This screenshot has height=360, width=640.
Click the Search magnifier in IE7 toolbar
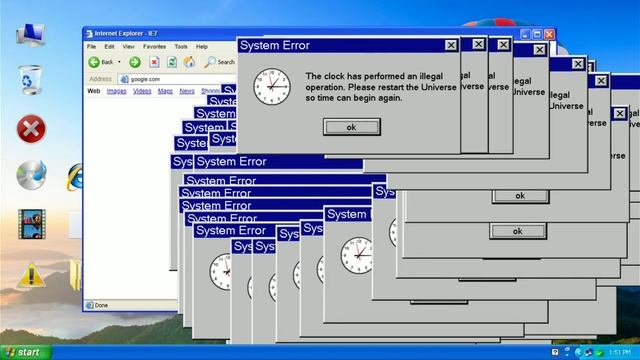click(x=210, y=62)
